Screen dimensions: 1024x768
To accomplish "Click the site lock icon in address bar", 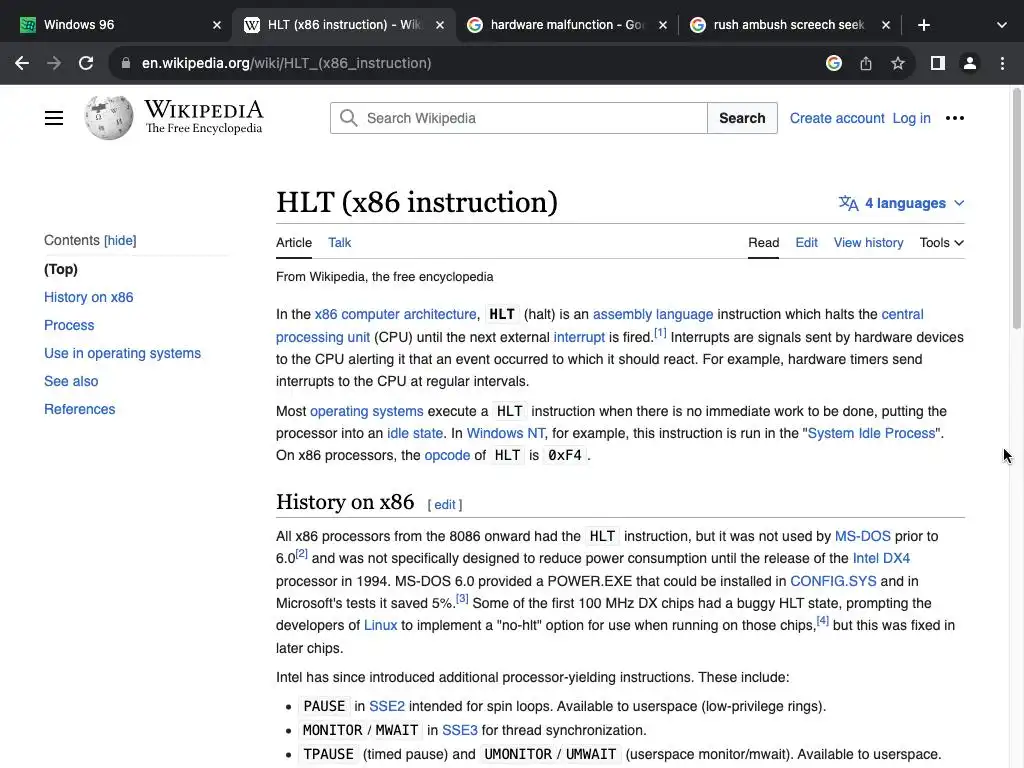I will [126, 63].
